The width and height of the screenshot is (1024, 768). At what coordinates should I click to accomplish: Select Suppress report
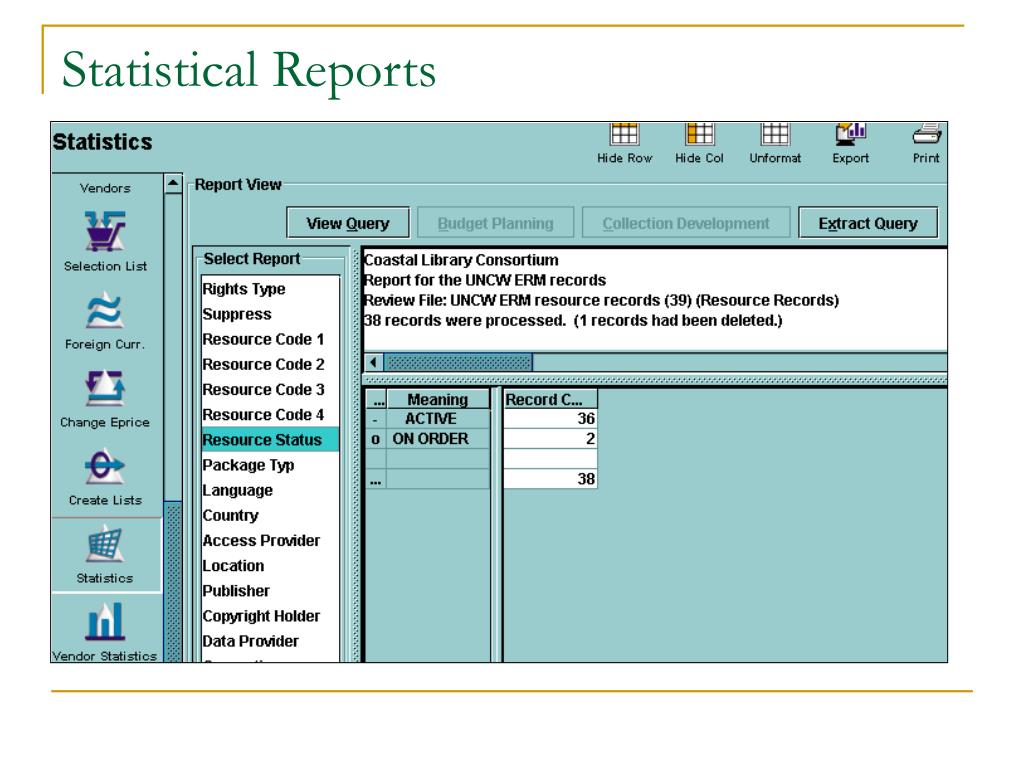pyautogui.click(x=270, y=314)
